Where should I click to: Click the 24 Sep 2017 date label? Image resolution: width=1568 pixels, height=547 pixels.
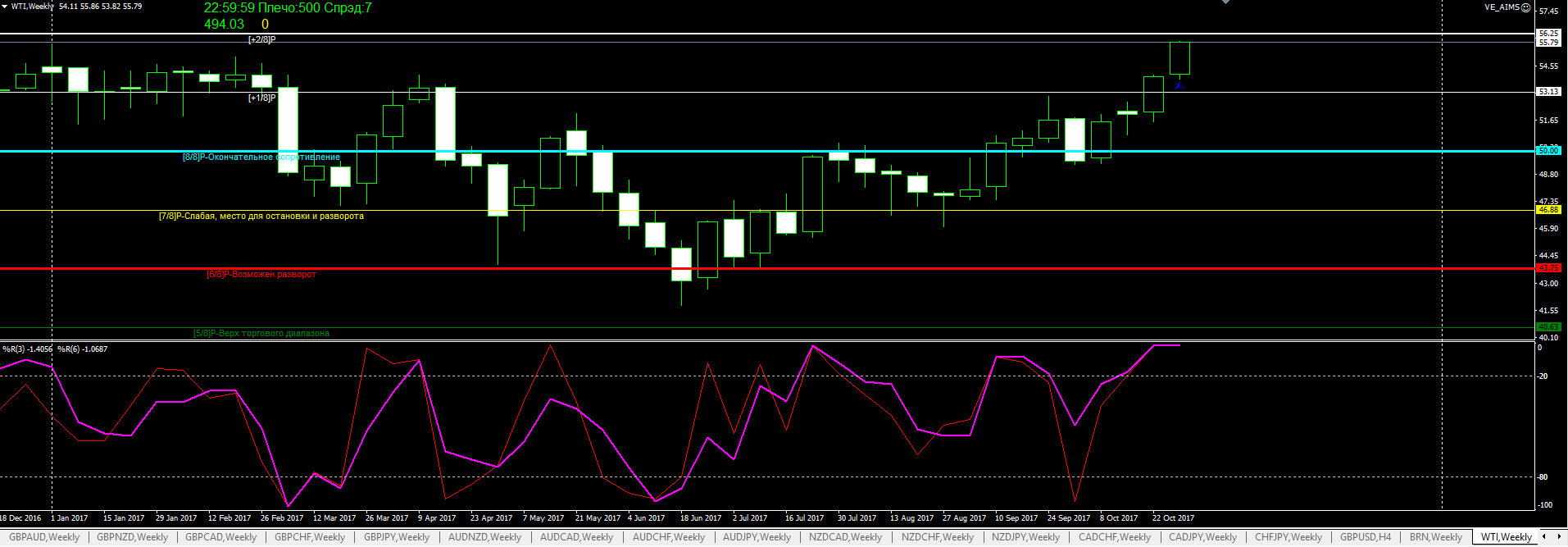1069,518
